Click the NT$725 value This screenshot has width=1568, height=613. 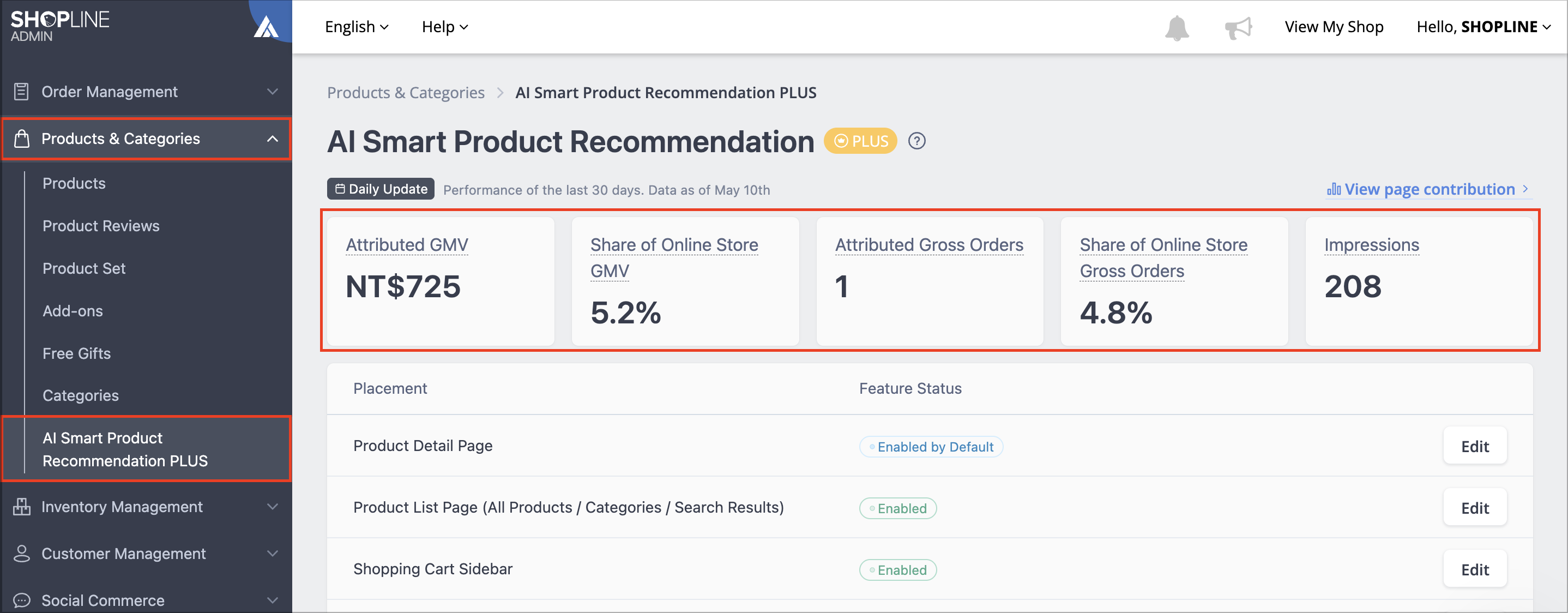pyautogui.click(x=403, y=287)
